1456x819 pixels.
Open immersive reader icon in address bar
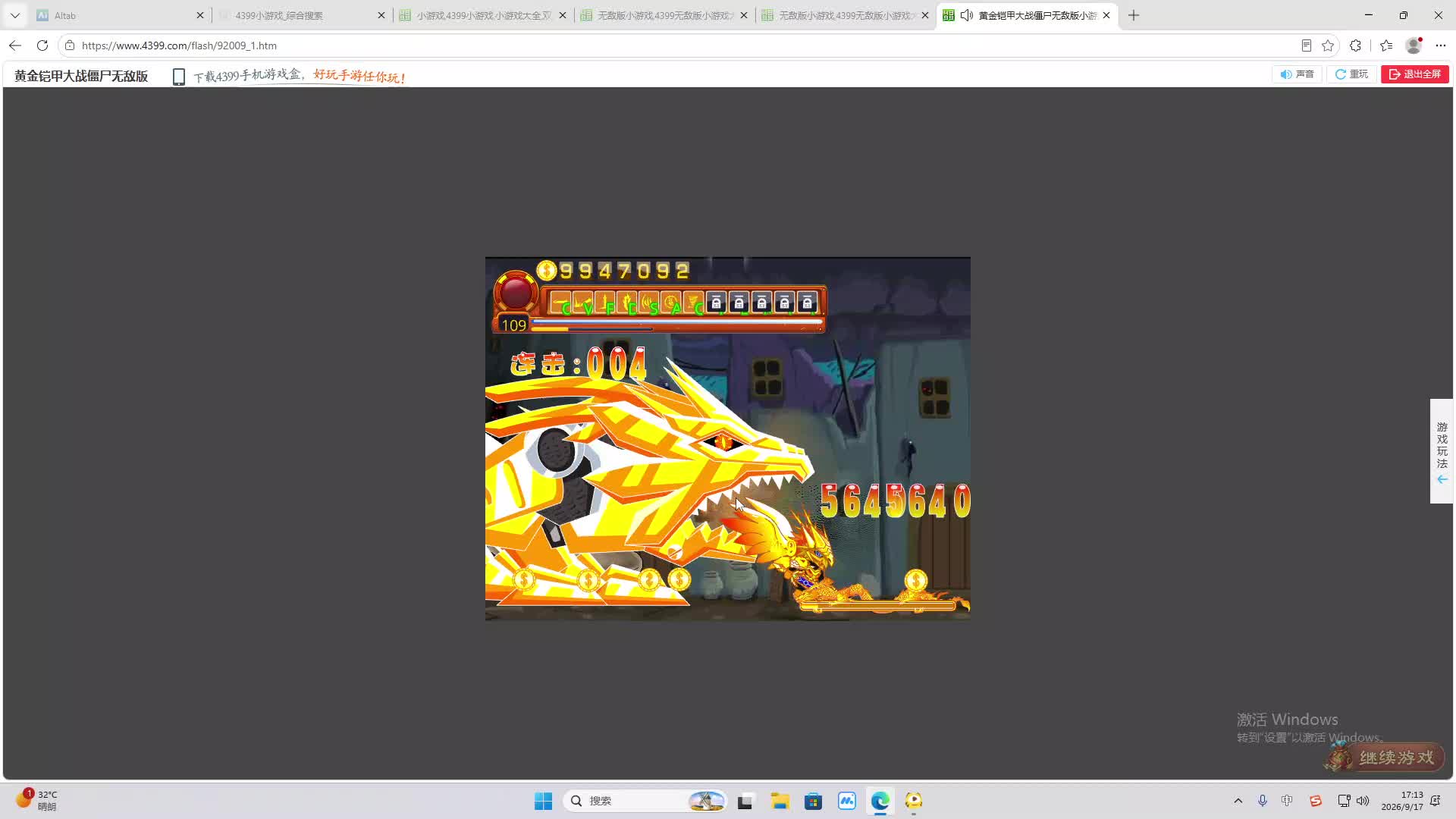pyautogui.click(x=1306, y=45)
